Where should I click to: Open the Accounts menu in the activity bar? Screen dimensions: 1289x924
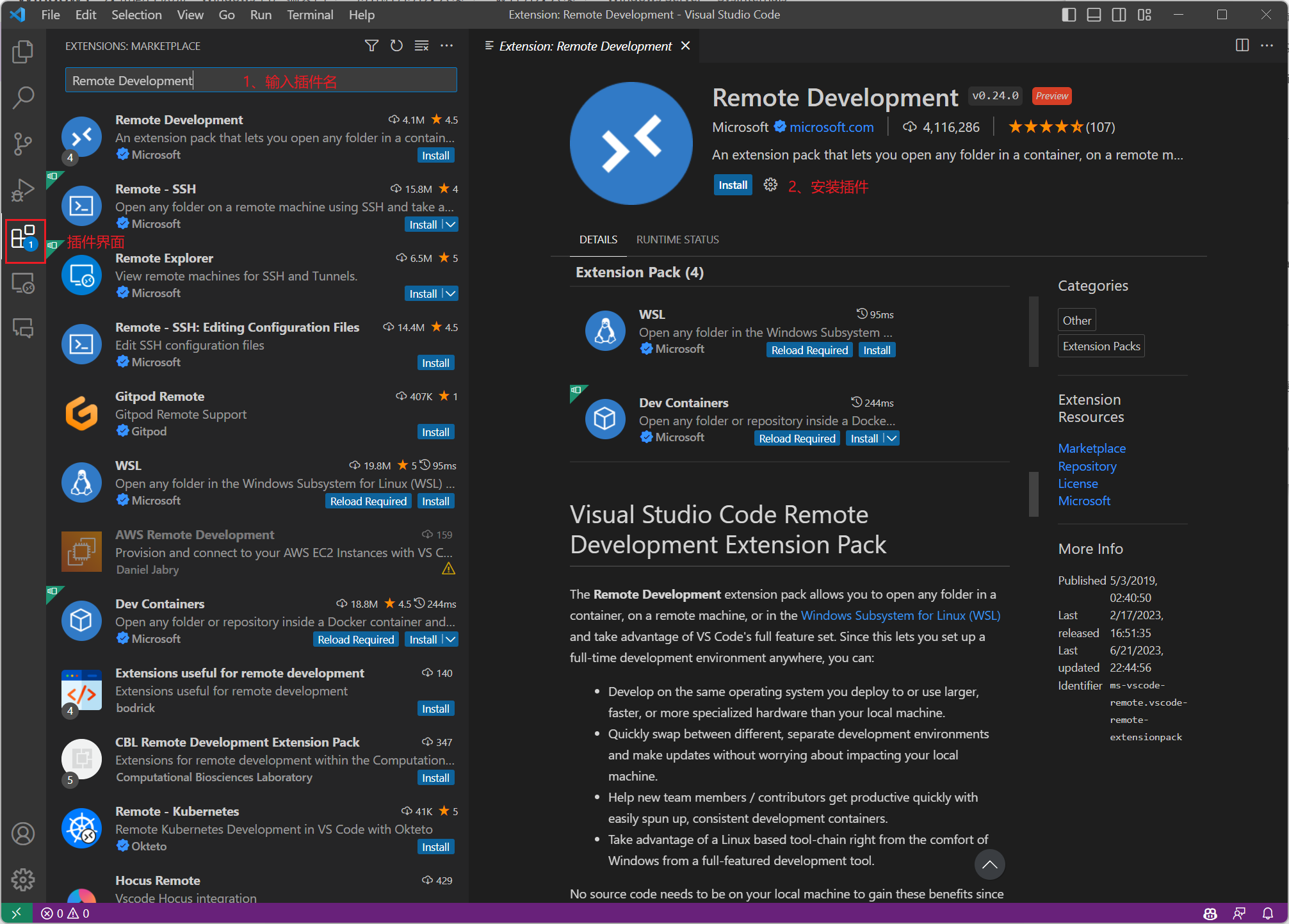23,834
